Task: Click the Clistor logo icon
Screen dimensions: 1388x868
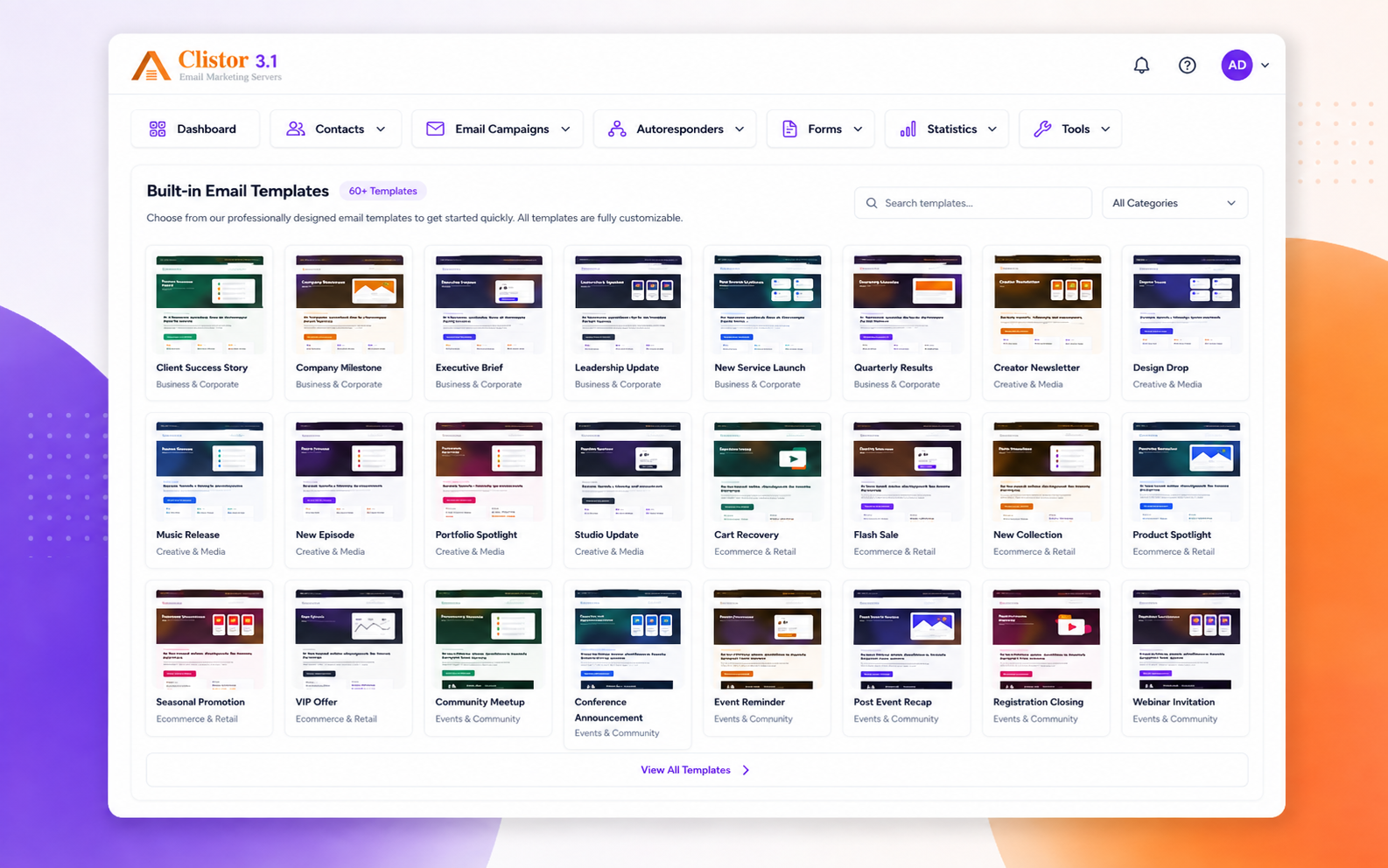Action: pyautogui.click(x=151, y=66)
